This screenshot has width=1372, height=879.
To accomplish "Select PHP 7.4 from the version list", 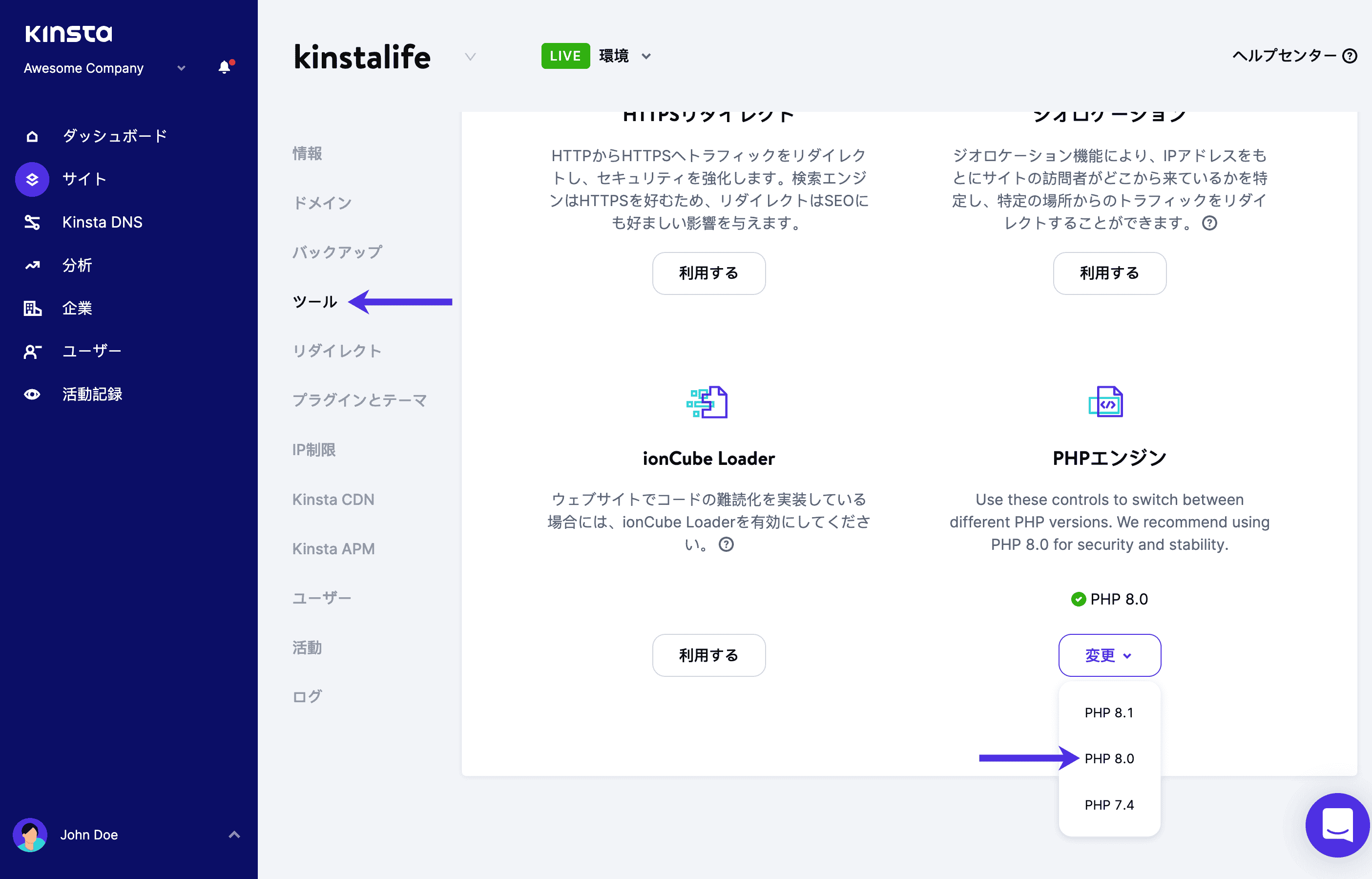I will click(1108, 805).
